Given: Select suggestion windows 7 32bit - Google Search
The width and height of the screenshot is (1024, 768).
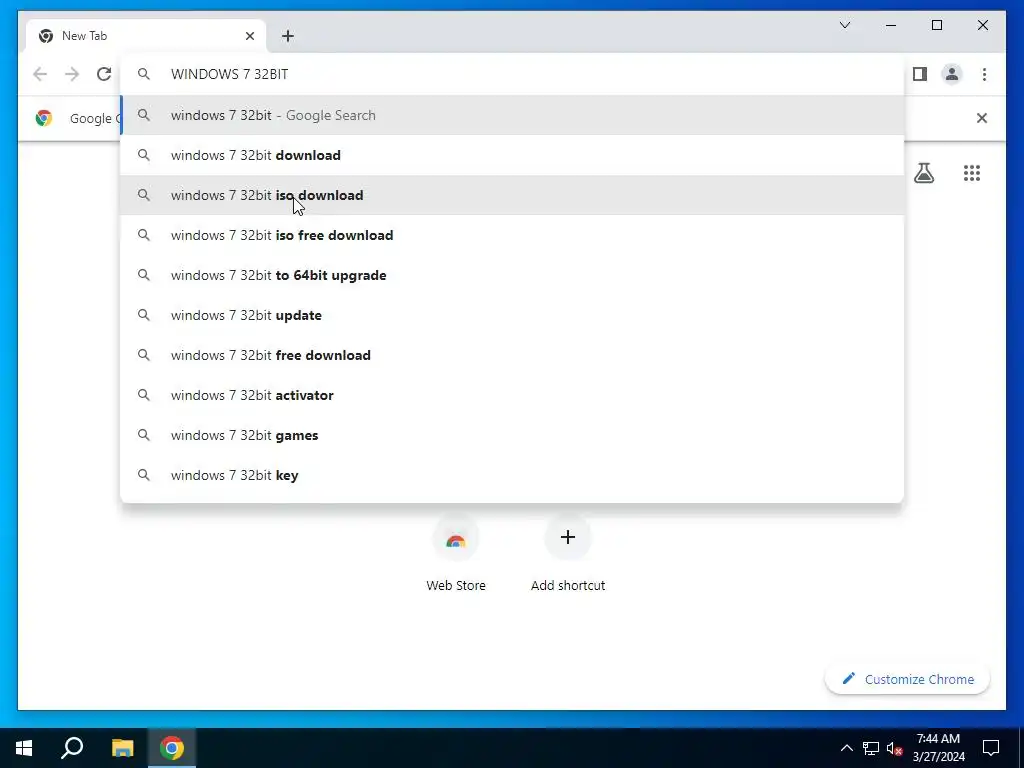Looking at the screenshot, I should (x=512, y=116).
